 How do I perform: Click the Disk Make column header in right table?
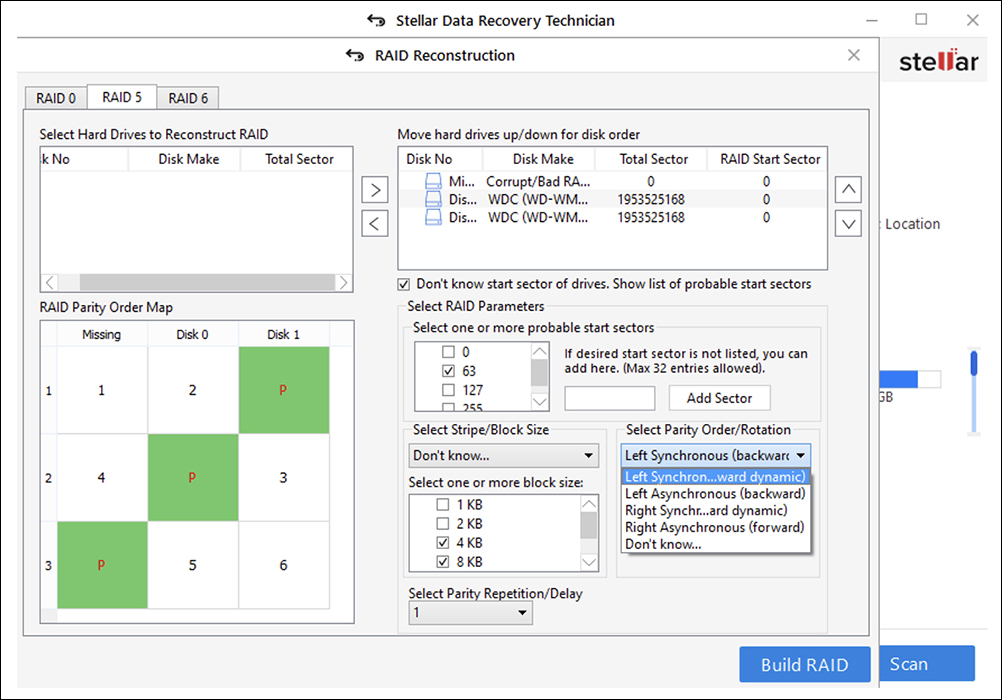coord(543,159)
